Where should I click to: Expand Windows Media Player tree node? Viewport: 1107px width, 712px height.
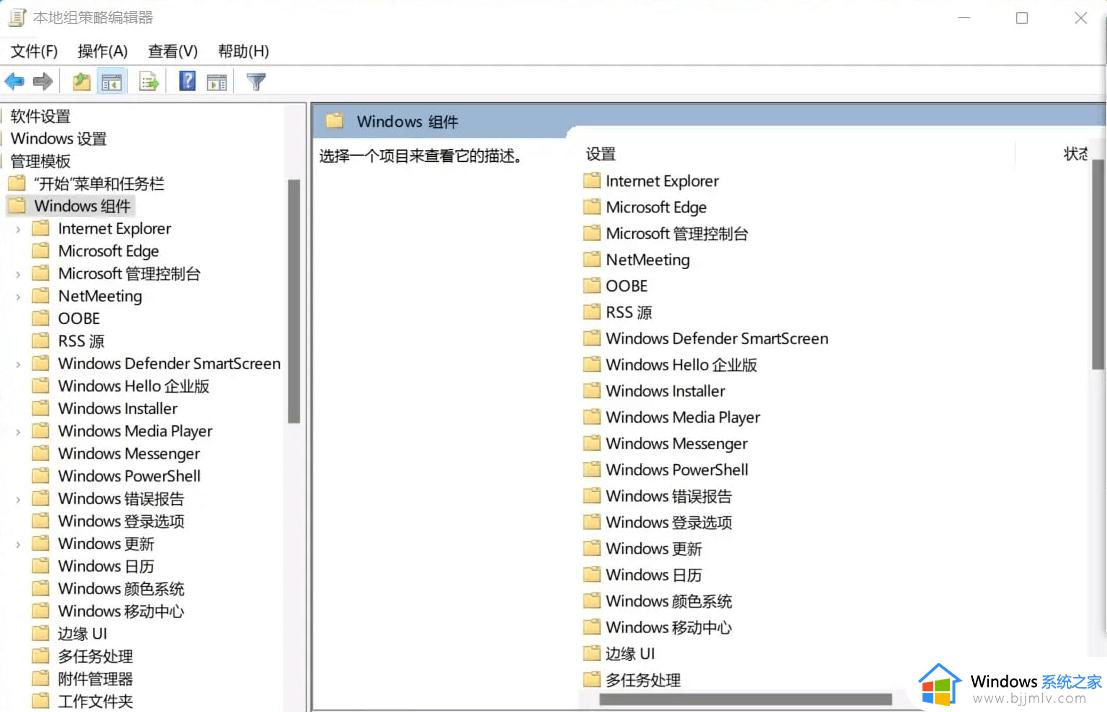pos(18,432)
